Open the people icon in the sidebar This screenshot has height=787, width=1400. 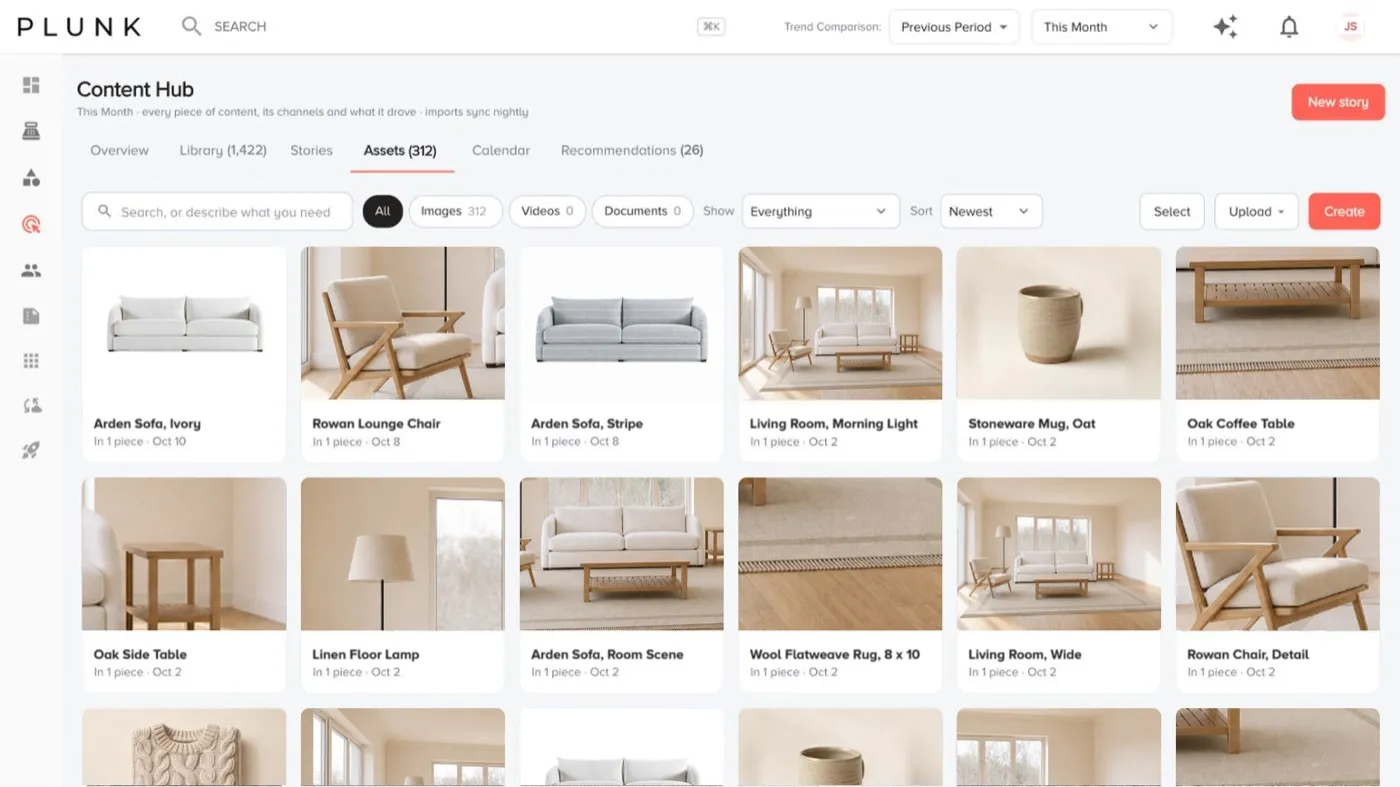31,270
